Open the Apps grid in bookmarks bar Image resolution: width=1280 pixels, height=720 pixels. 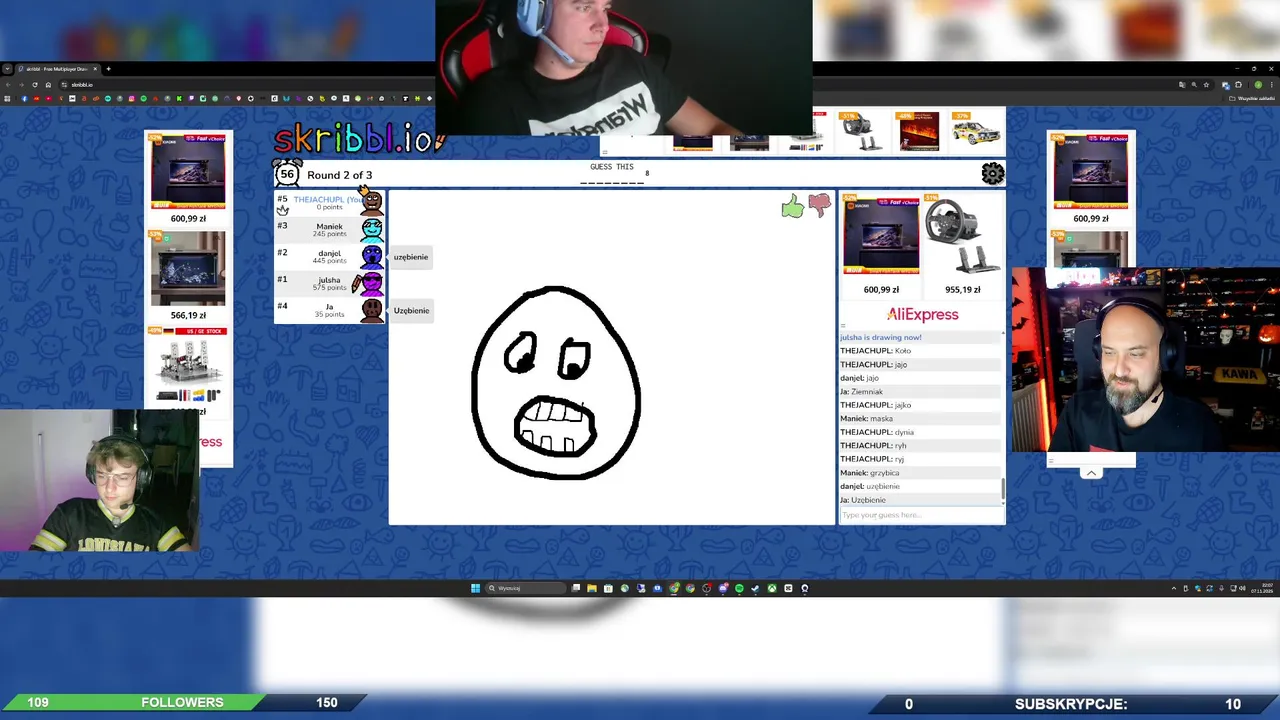(x=8, y=98)
